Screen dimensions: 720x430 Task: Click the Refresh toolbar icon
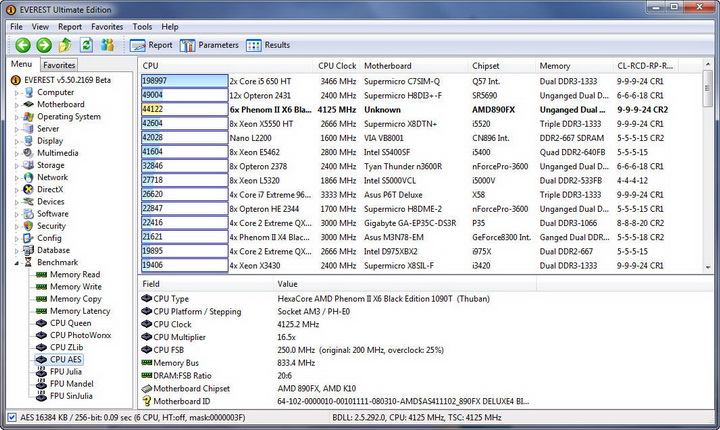tap(86, 45)
